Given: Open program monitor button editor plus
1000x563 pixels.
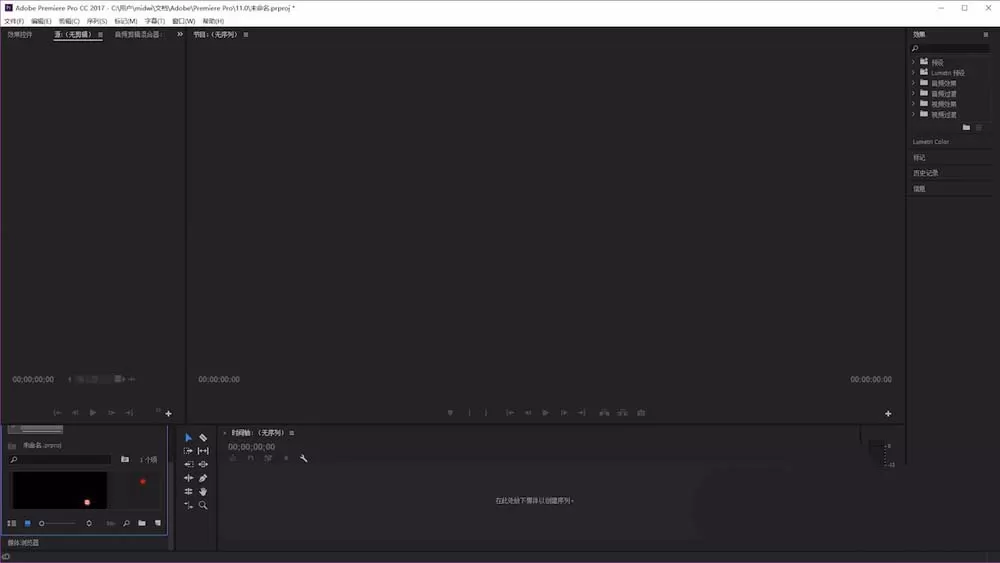Looking at the screenshot, I should click(888, 413).
